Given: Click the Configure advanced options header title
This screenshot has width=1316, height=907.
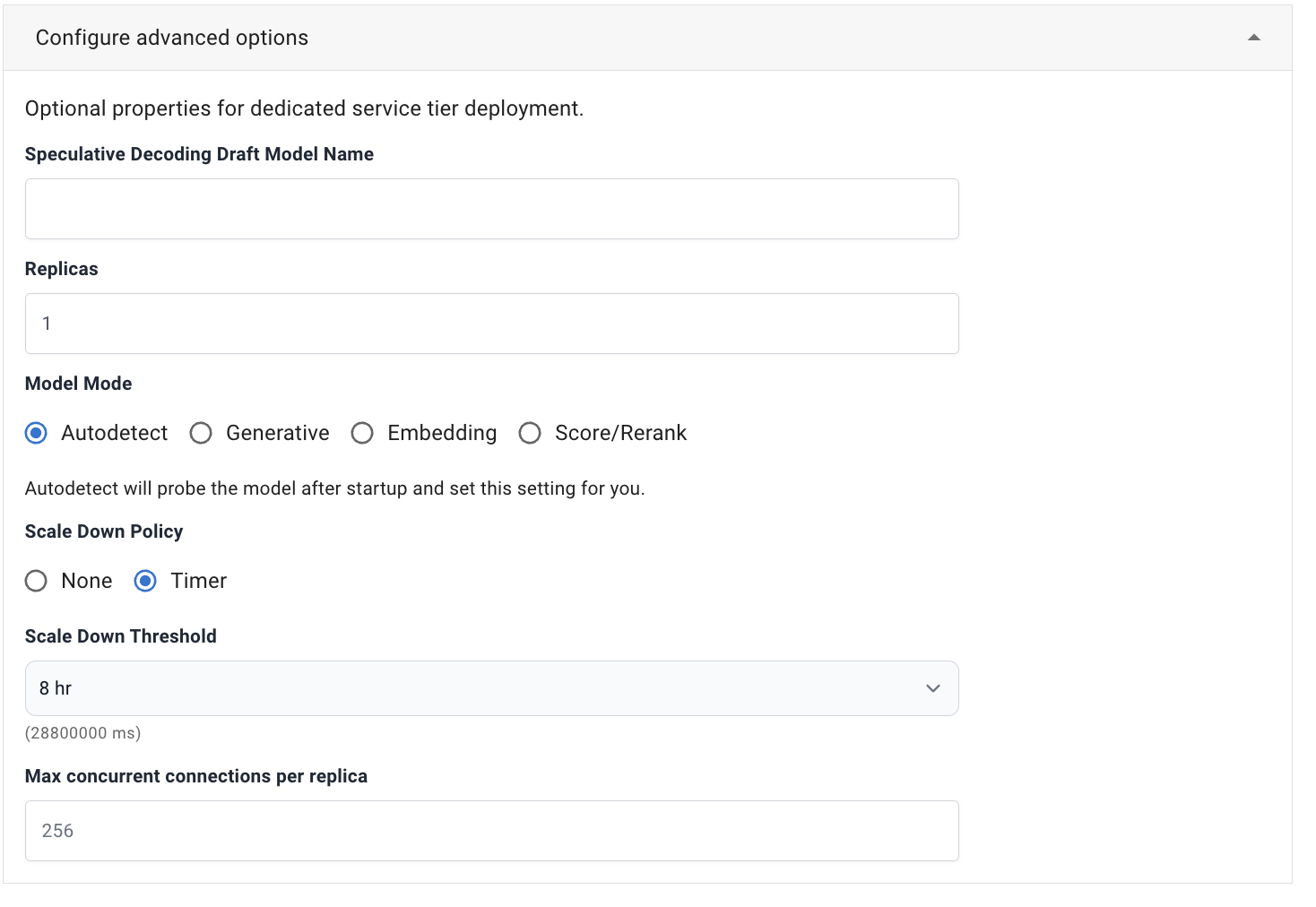Looking at the screenshot, I should (x=172, y=38).
